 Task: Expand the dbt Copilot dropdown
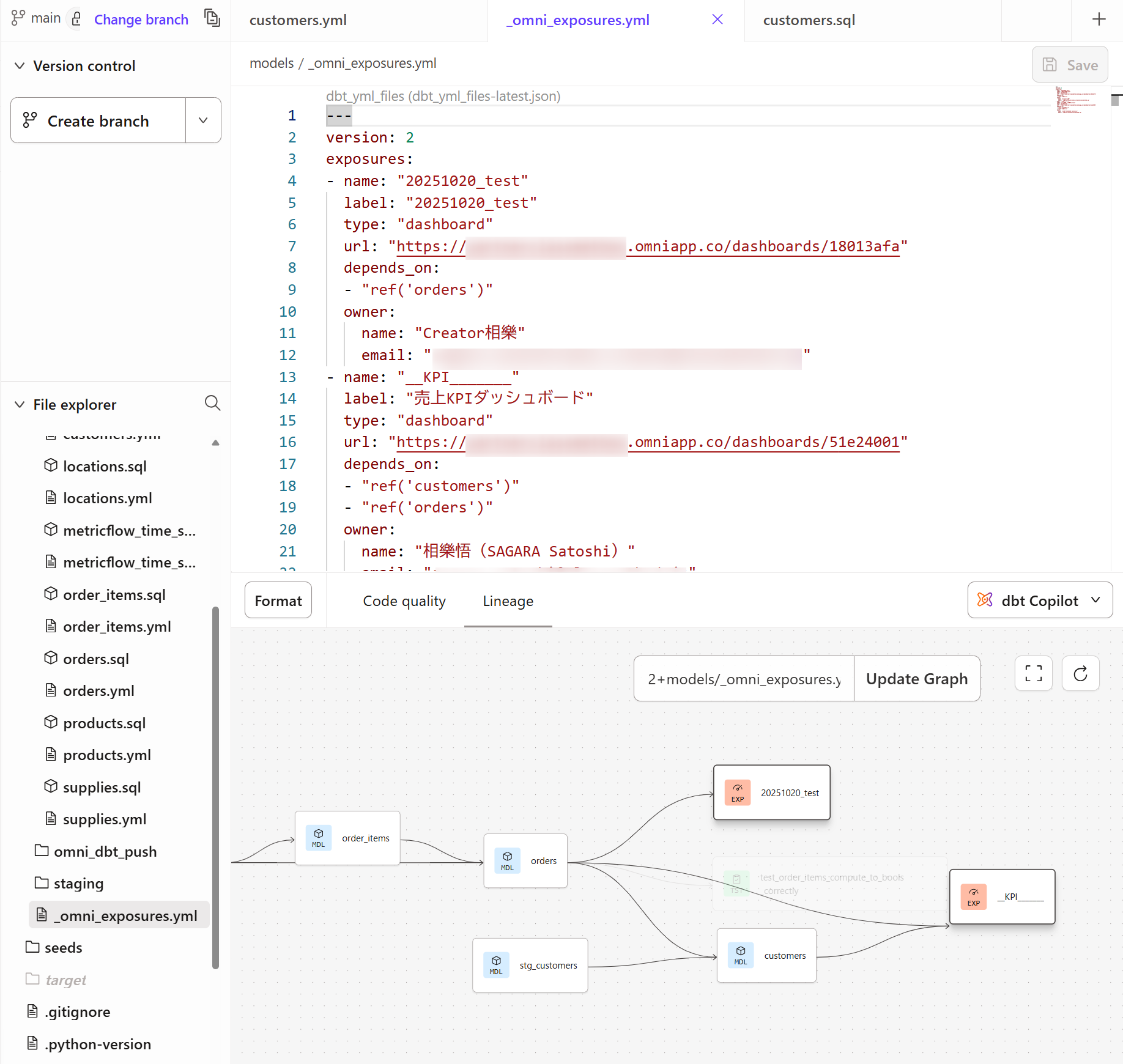click(1095, 600)
